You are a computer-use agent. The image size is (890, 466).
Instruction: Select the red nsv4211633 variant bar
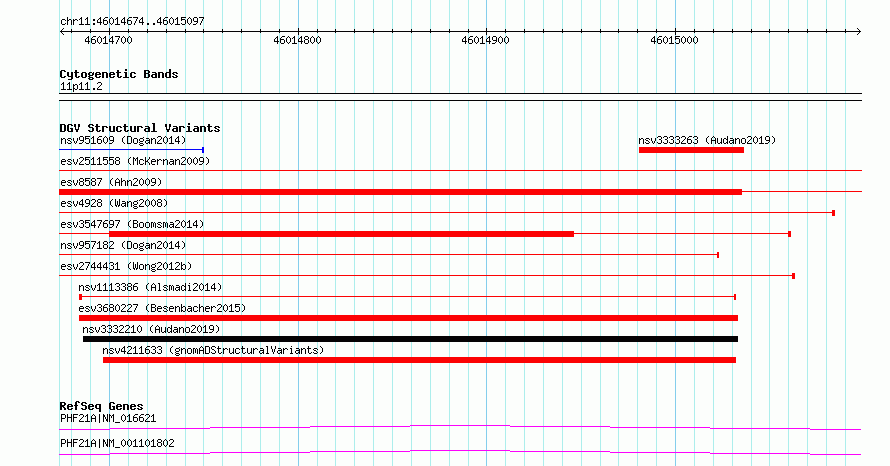coord(419,360)
